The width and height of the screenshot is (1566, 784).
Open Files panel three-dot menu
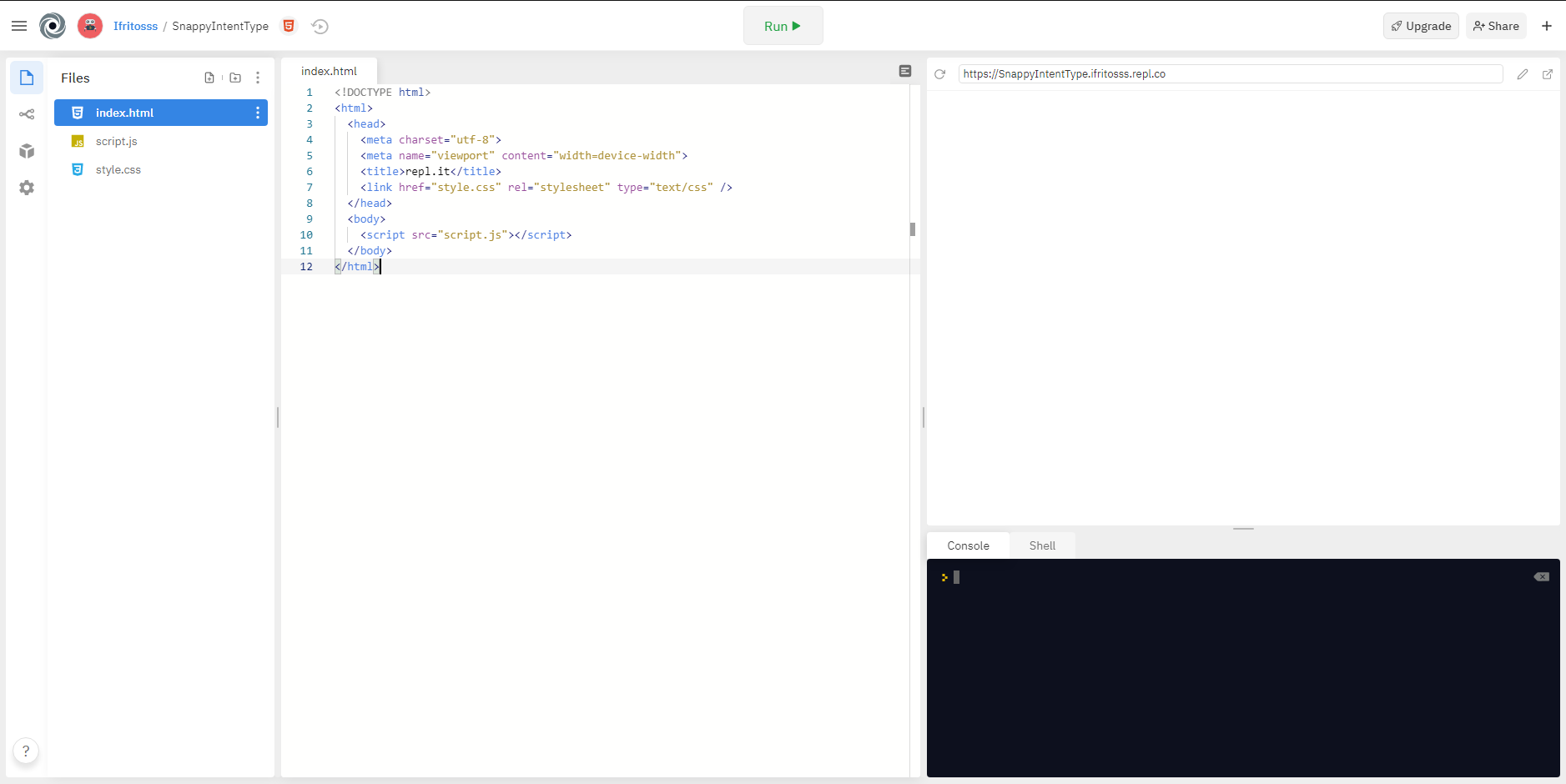coord(258,78)
